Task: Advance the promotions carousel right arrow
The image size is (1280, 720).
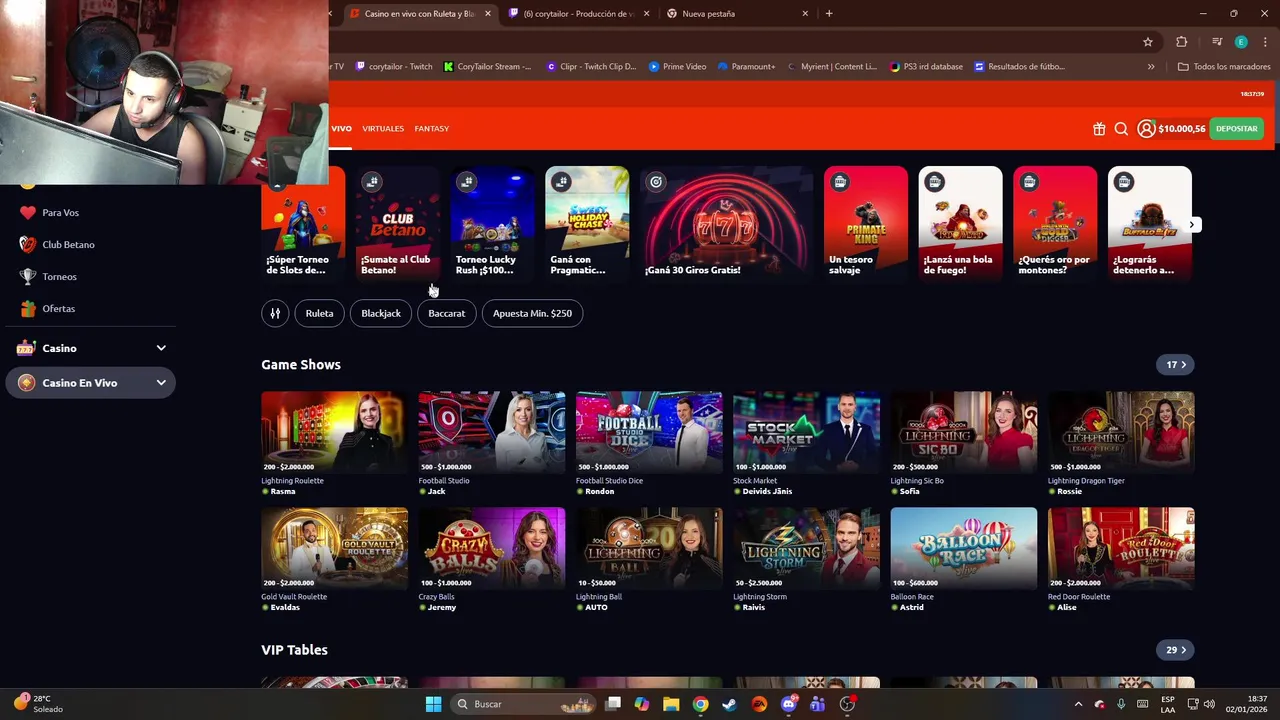Action: pos(1193,225)
